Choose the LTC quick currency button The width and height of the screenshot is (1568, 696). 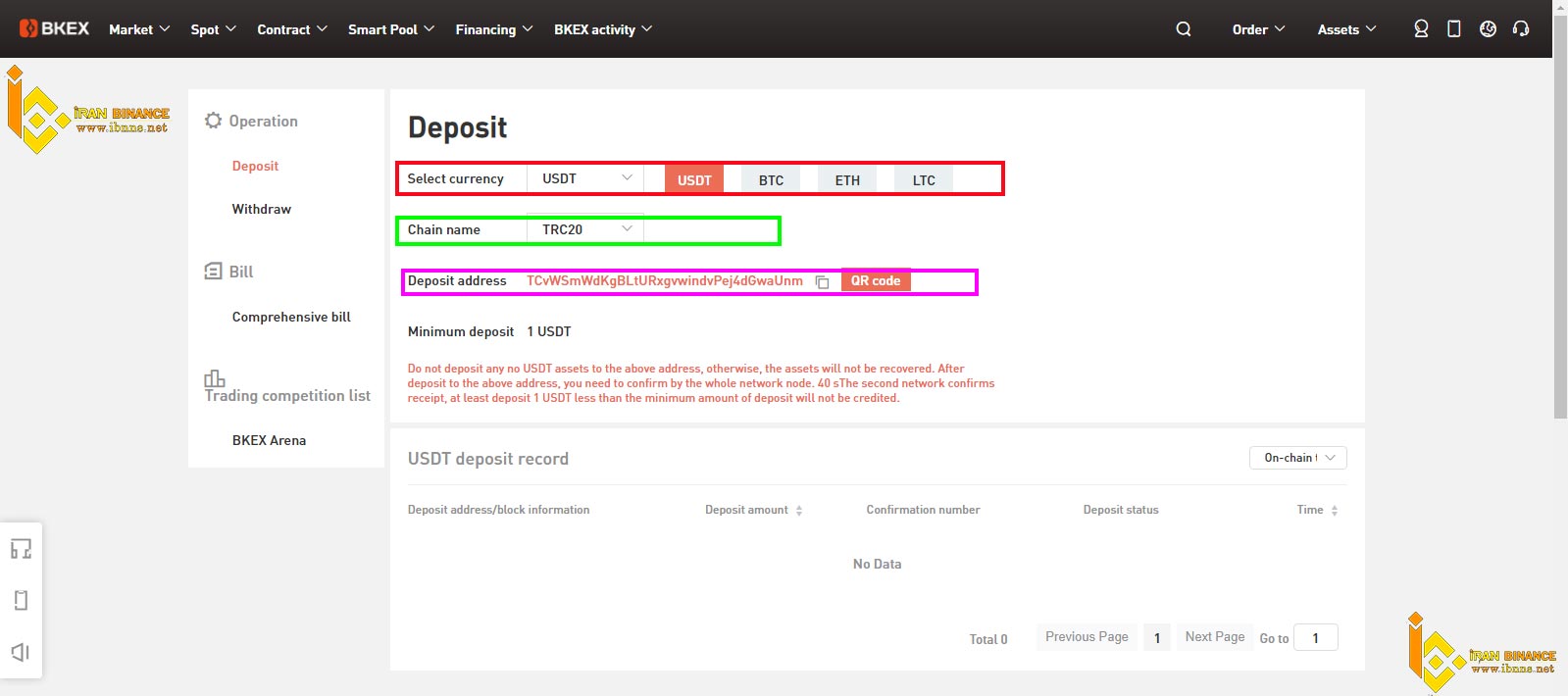924,179
